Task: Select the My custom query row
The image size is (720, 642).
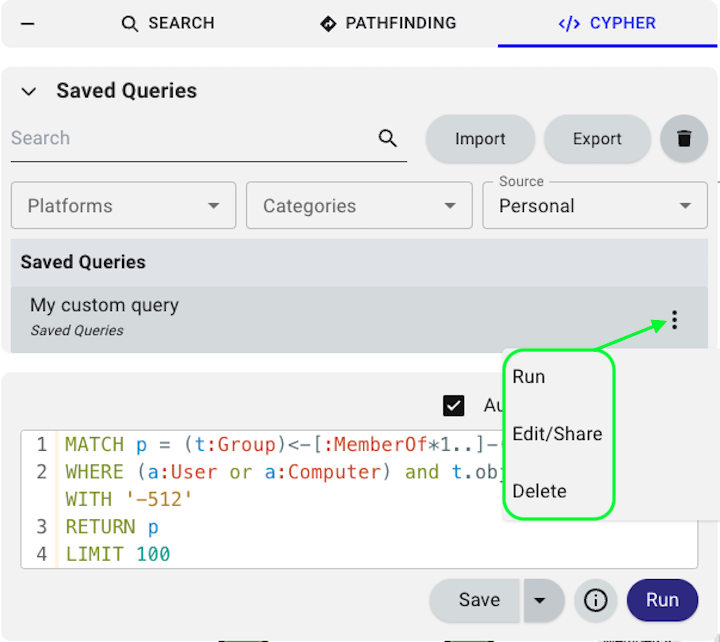Action: tap(359, 320)
